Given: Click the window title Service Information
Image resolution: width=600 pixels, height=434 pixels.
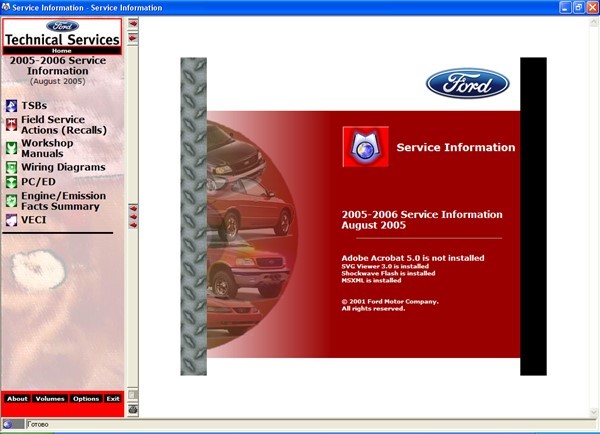Looking at the screenshot, I should (87, 8).
